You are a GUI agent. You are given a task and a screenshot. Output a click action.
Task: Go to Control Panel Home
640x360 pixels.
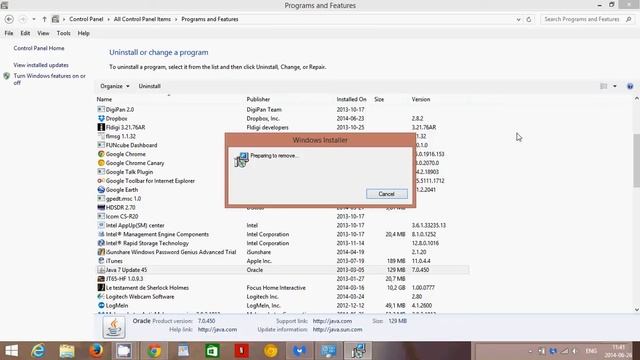(x=39, y=48)
